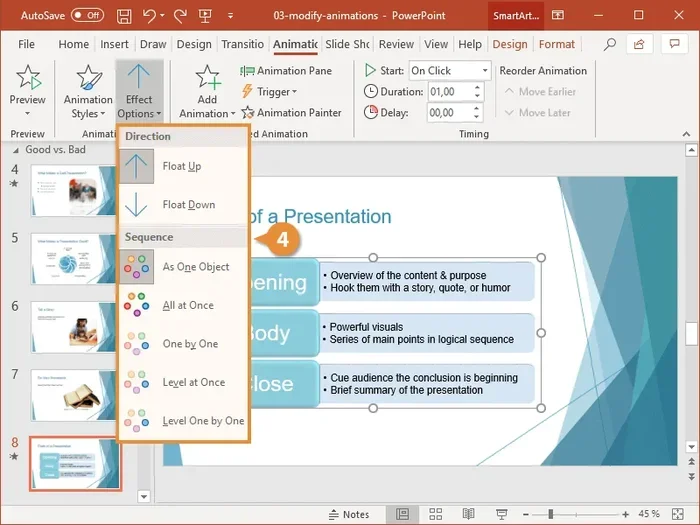Click the Save icon in title bar
The width and height of the screenshot is (700, 525).
(x=124, y=16)
